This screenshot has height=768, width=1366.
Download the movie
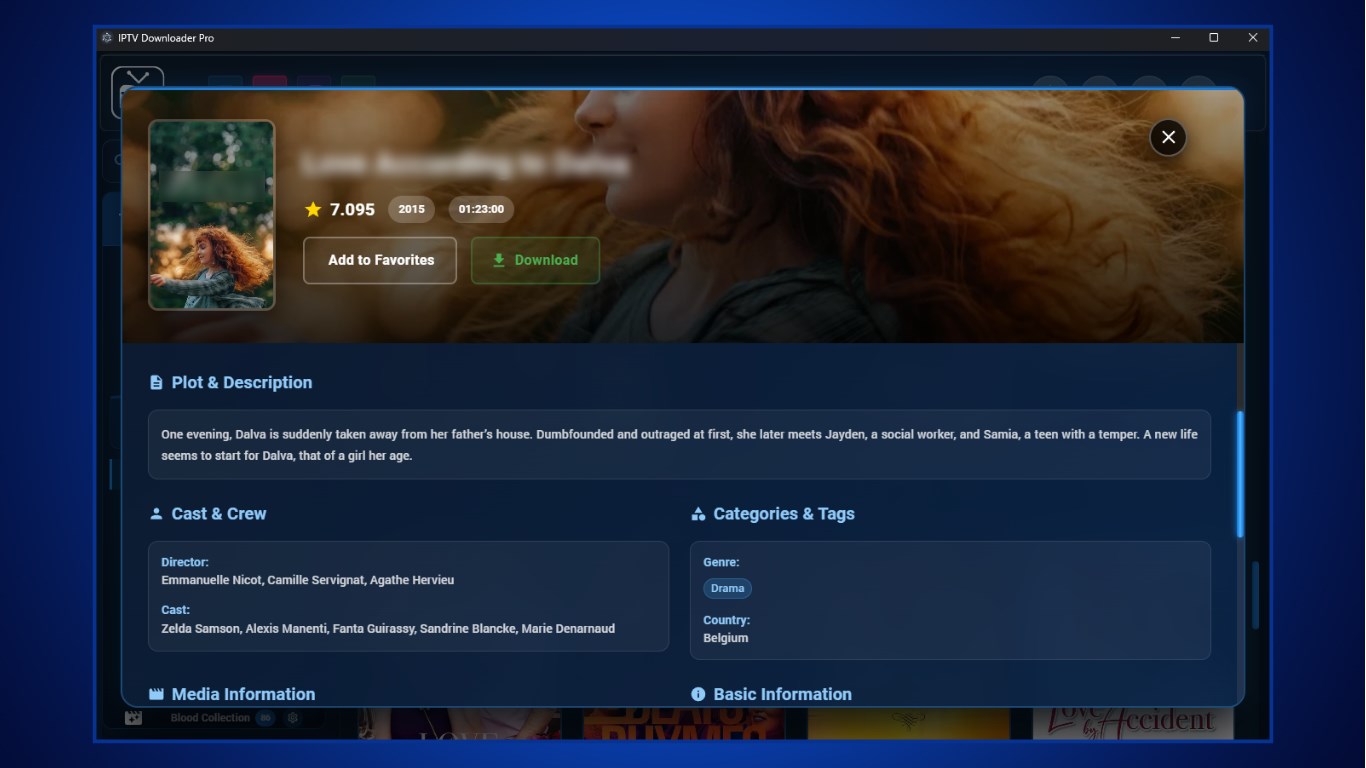click(x=535, y=260)
